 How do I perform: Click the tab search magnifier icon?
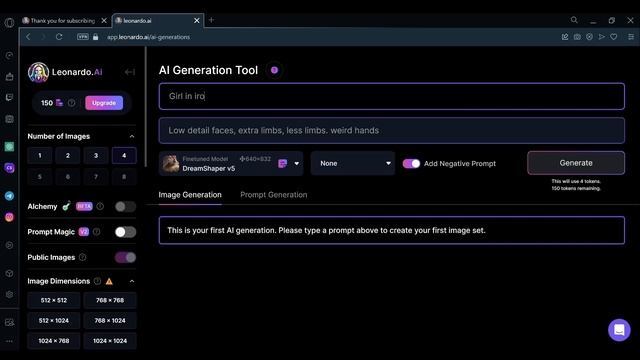[x=574, y=20]
